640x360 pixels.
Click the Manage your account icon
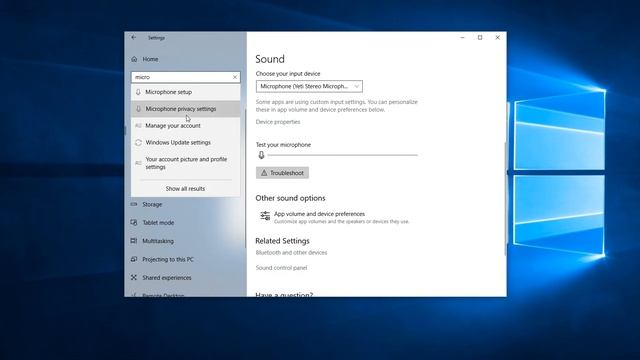[x=138, y=126]
